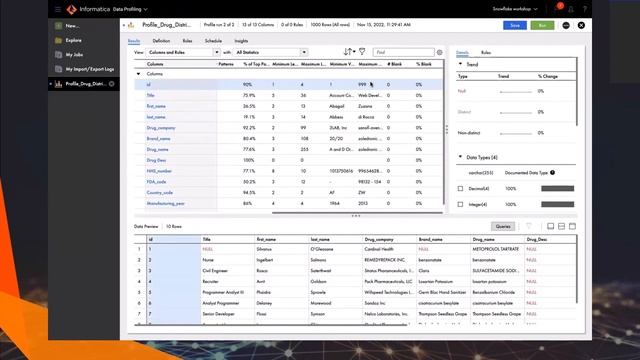Check the Integer(4) data type checkbox
This screenshot has height=360, width=640.
tap(460, 204)
